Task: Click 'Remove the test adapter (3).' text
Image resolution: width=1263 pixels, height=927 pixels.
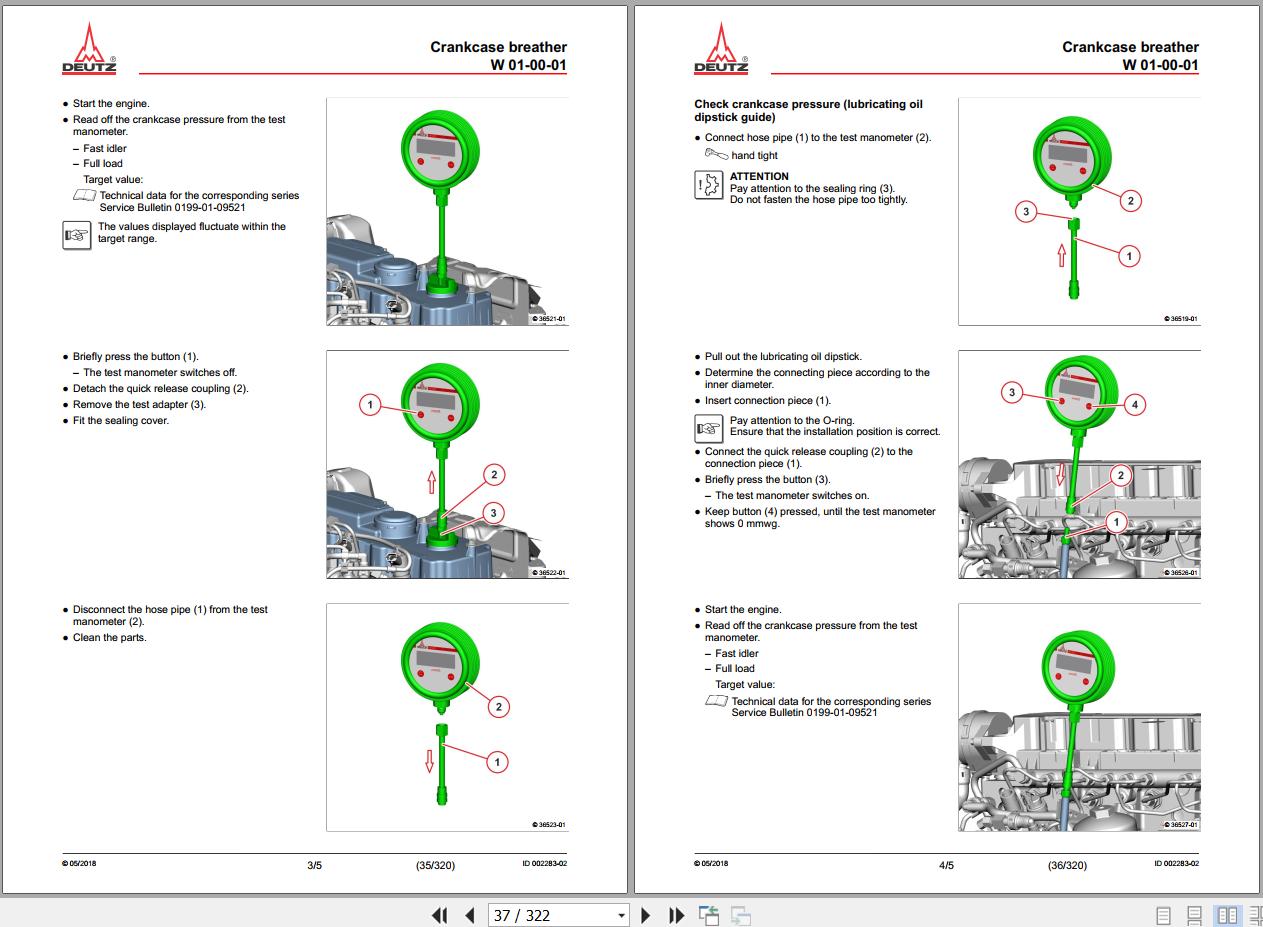Action: coord(140,404)
